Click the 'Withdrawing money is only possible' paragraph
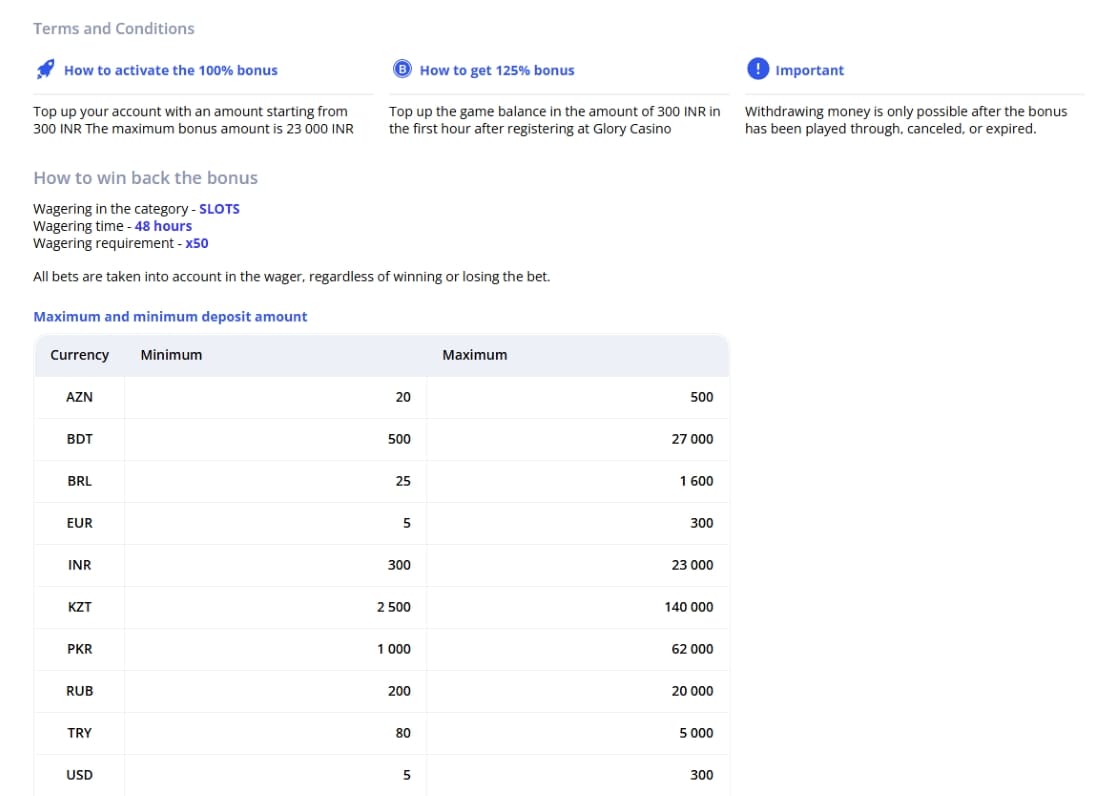Viewport: 1100px width, 796px height. [x=906, y=120]
